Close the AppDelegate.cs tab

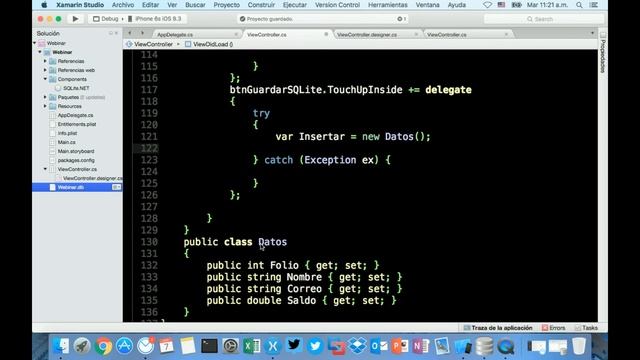tap(236, 35)
